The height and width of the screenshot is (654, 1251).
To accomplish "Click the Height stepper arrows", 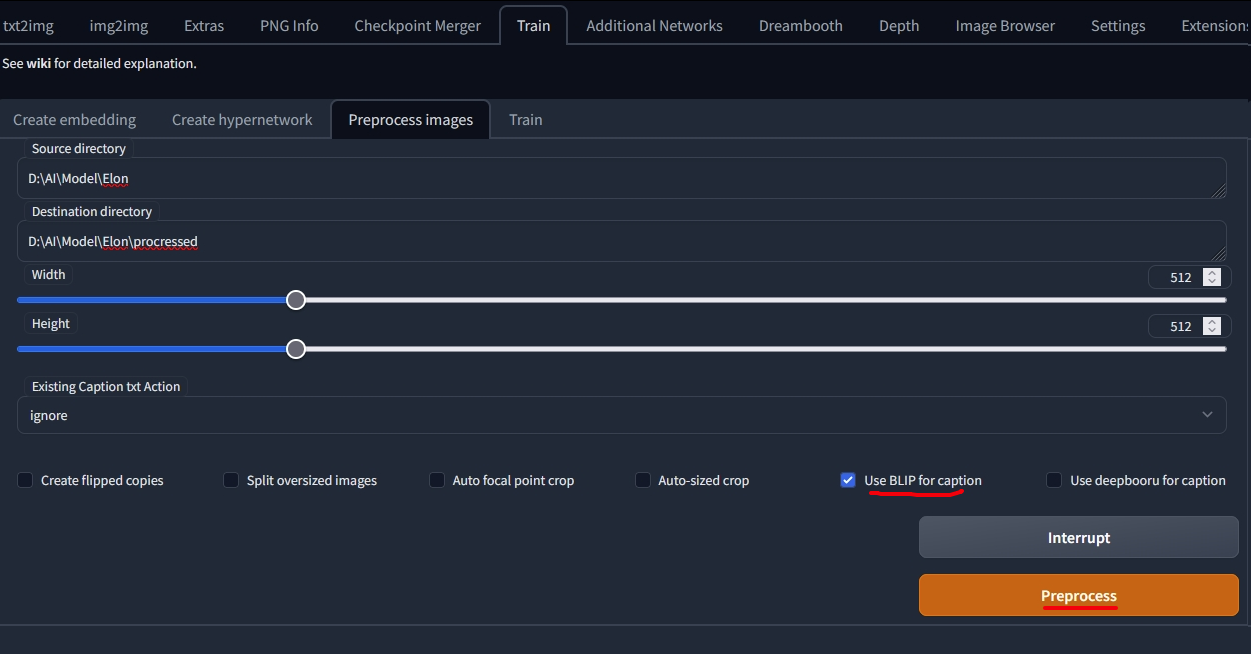I will [x=1212, y=326].
